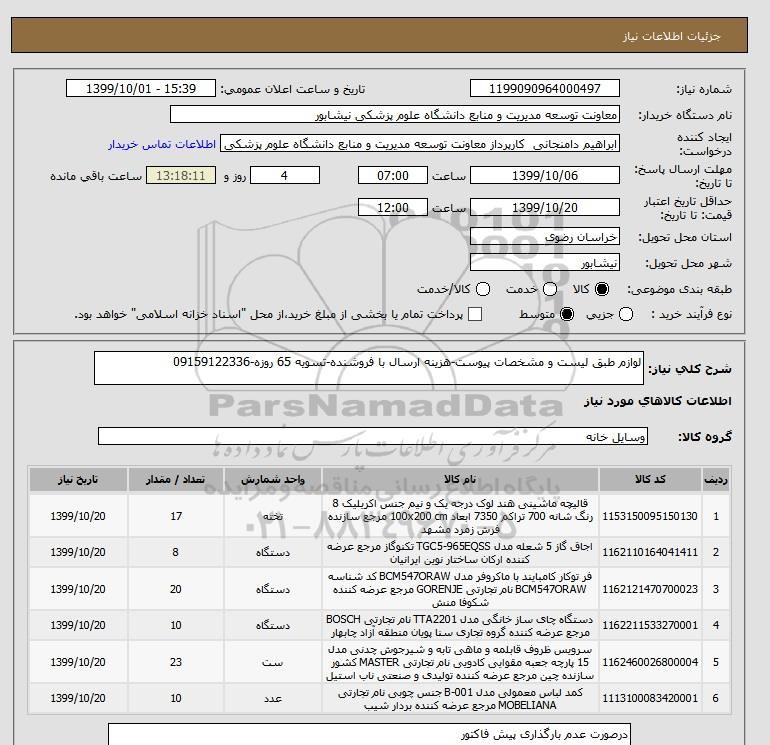Click the goods group field وسایل خانه
Screen dimensions: 770x745
(373, 436)
